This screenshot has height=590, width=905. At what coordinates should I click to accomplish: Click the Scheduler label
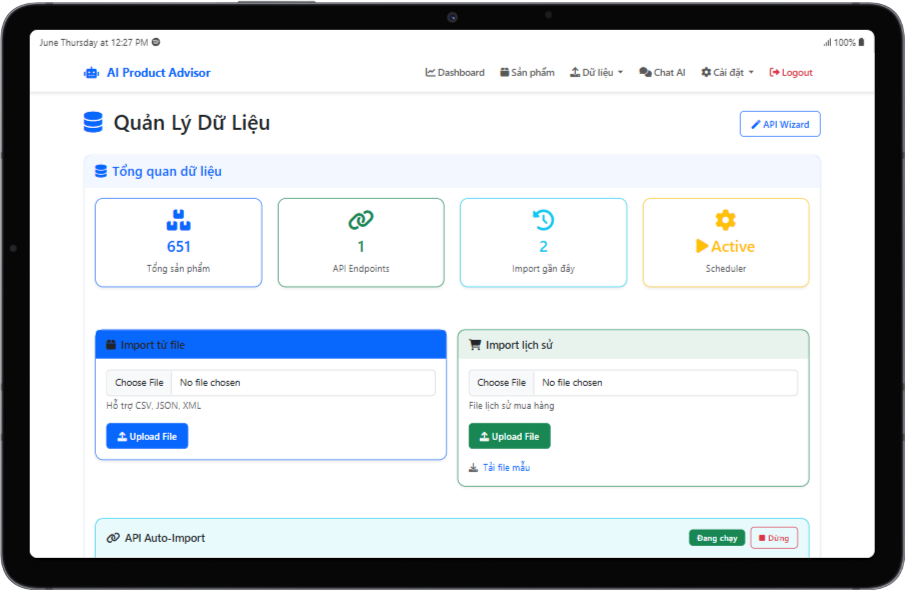(x=726, y=268)
